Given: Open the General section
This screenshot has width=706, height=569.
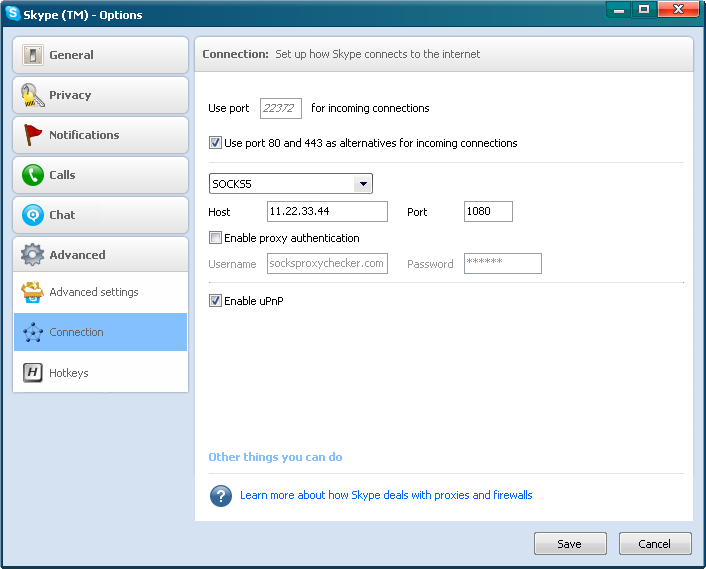Looking at the screenshot, I should tap(100, 55).
